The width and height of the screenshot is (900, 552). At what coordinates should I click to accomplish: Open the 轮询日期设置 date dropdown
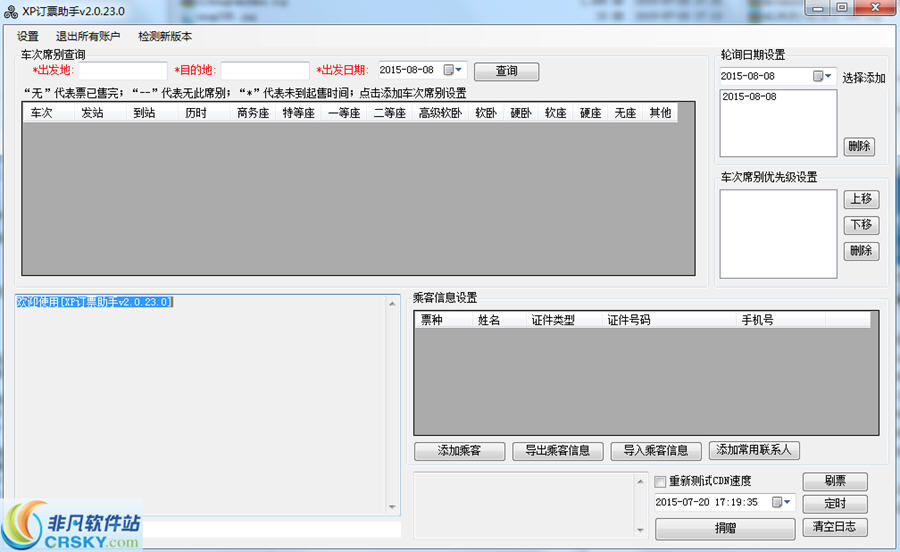pos(823,76)
